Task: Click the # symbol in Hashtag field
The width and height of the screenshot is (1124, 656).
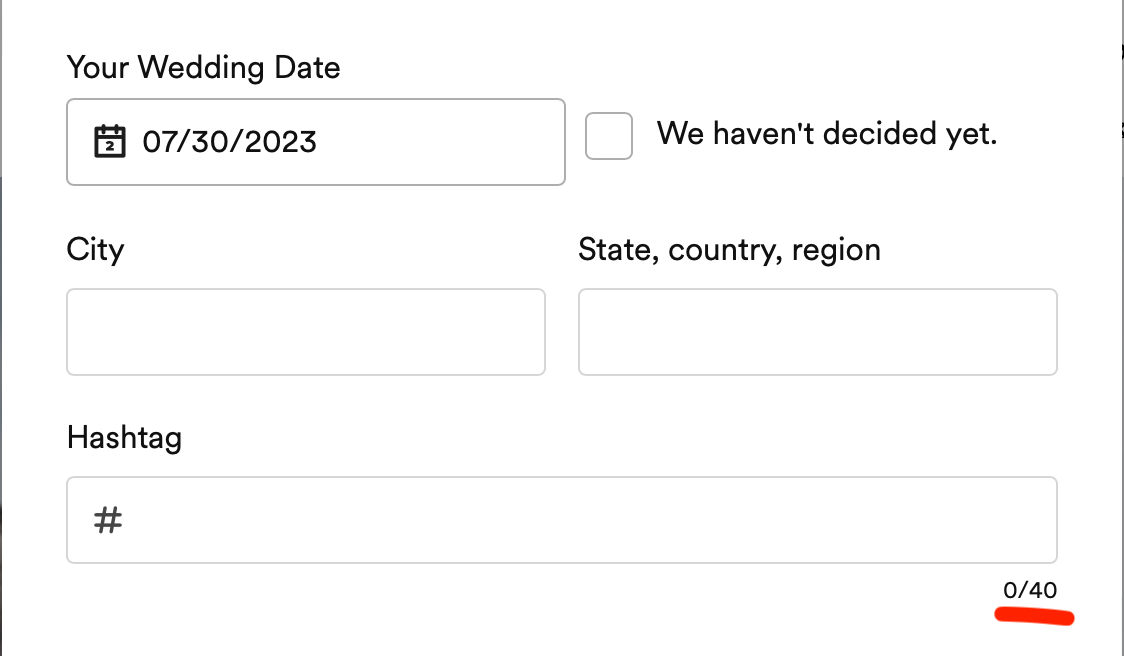Action: [x=108, y=520]
